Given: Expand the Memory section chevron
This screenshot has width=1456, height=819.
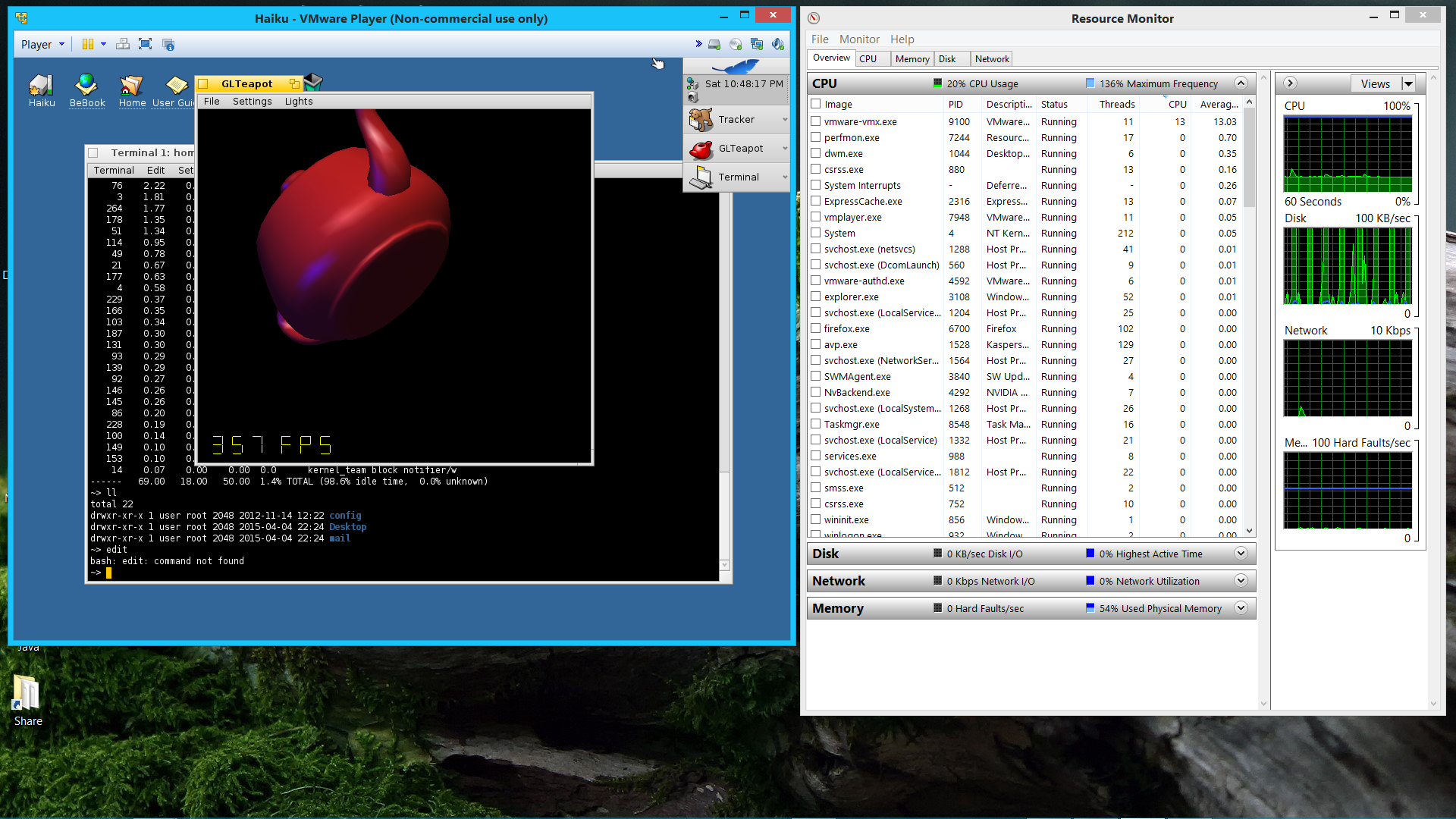Looking at the screenshot, I should (x=1241, y=607).
